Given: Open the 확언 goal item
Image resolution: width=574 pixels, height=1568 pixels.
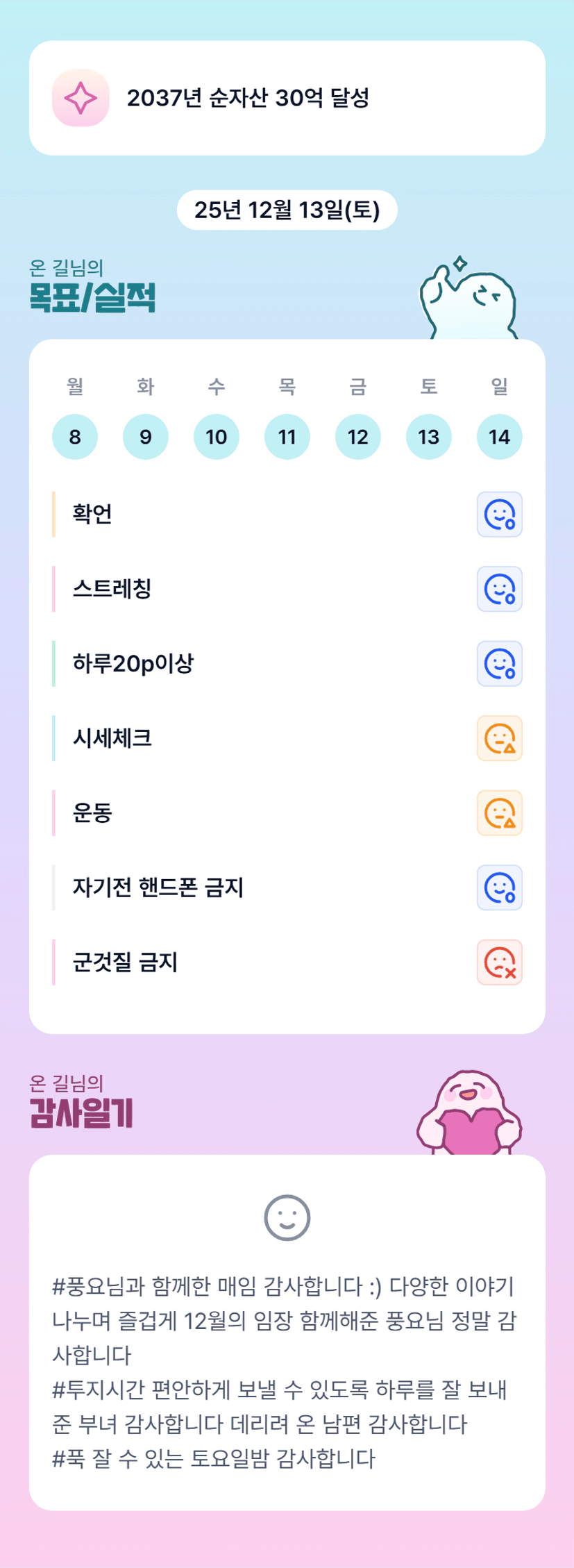Looking at the screenshot, I should click(x=92, y=515).
